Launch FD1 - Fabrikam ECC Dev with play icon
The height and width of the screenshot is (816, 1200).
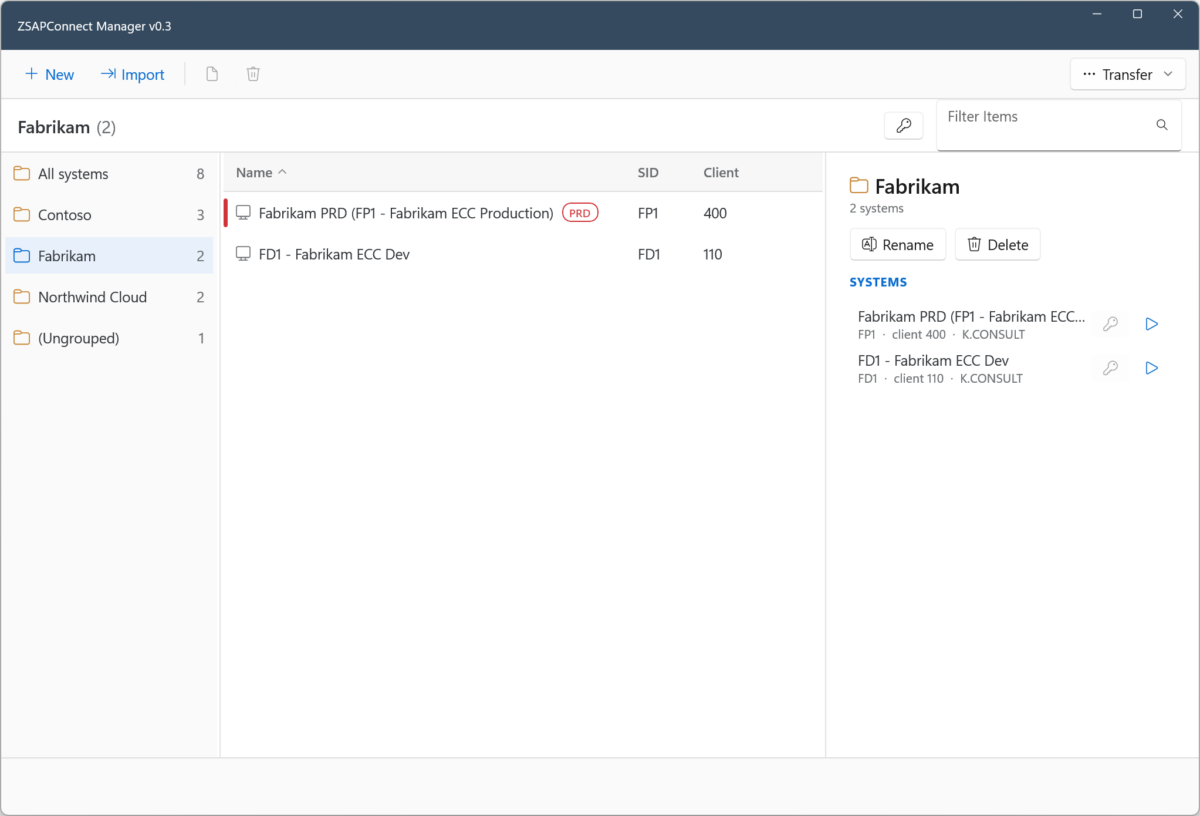point(1152,368)
